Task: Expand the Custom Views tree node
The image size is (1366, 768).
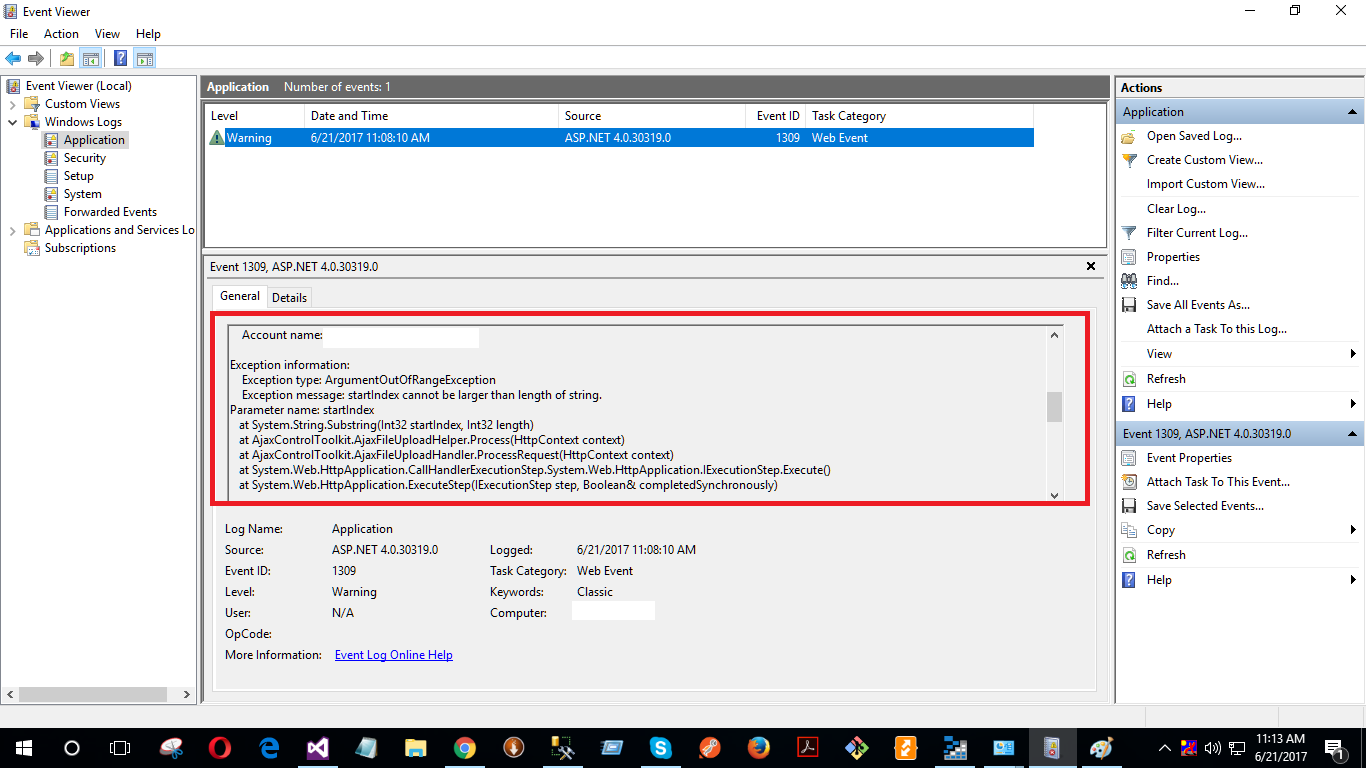Action: [x=12, y=104]
